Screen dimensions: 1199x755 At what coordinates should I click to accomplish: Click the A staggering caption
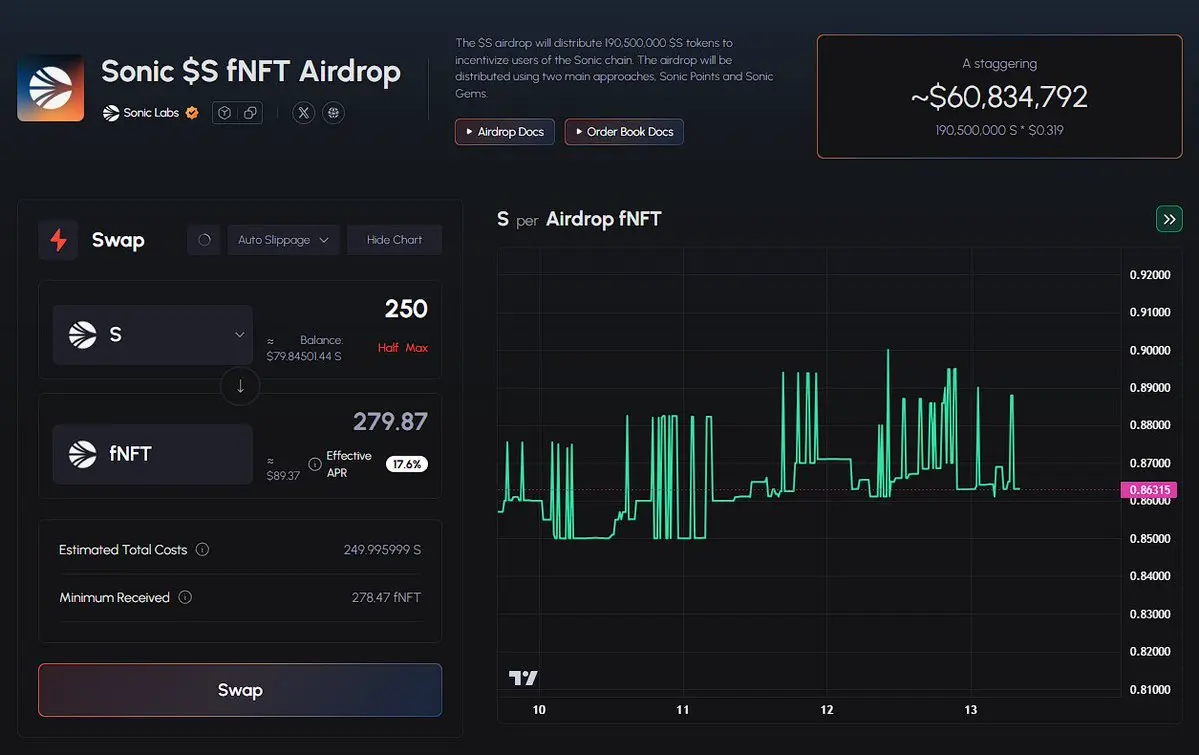coord(999,63)
